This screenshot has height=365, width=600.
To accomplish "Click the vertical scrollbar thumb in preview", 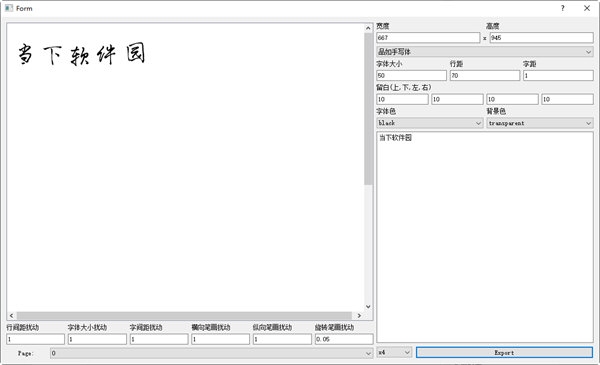I will pos(368,109).
